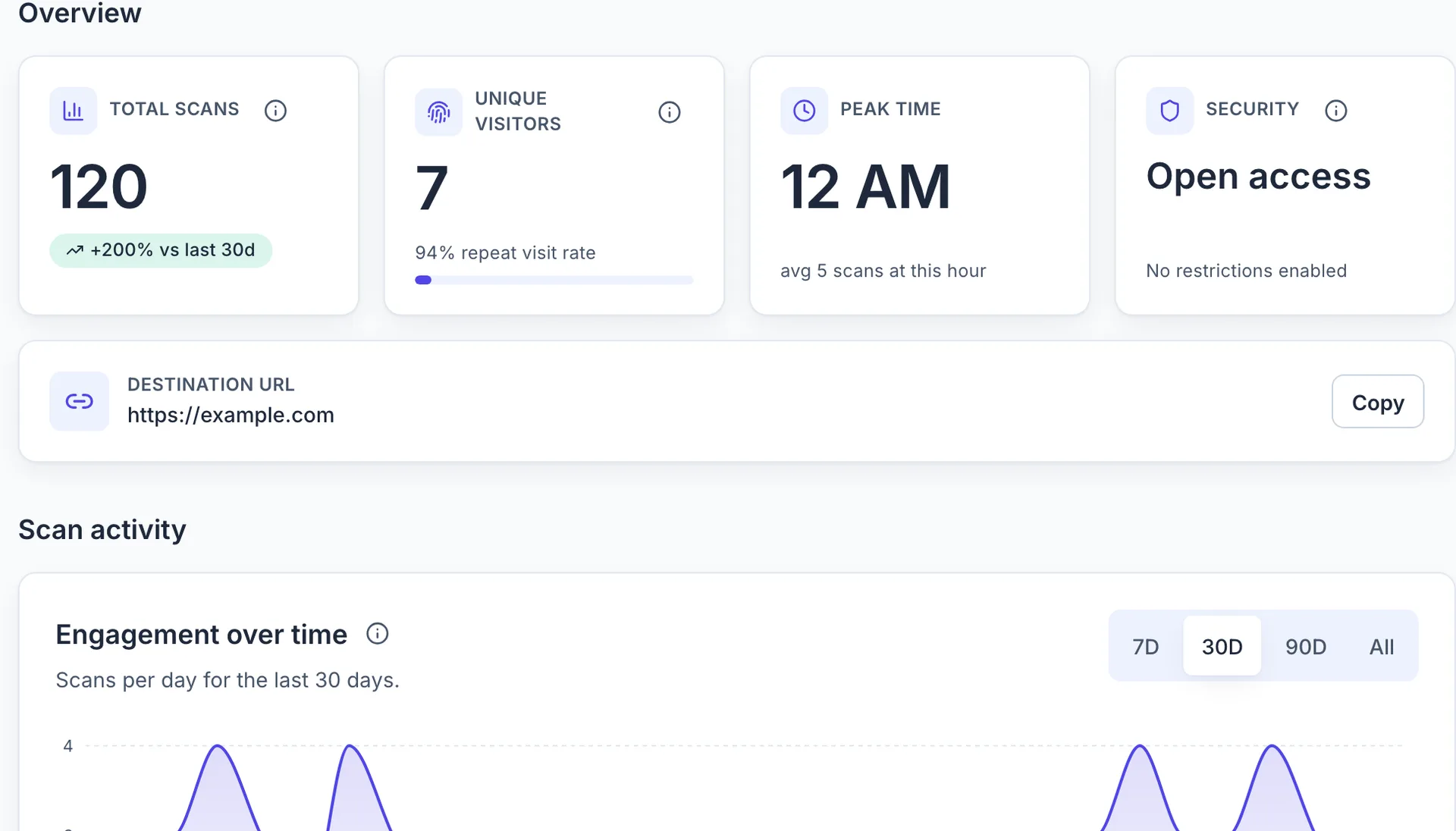This screenshot has height=831, width=1456.
Task: Switch chart range to 90D
Action: [1305, 647]
